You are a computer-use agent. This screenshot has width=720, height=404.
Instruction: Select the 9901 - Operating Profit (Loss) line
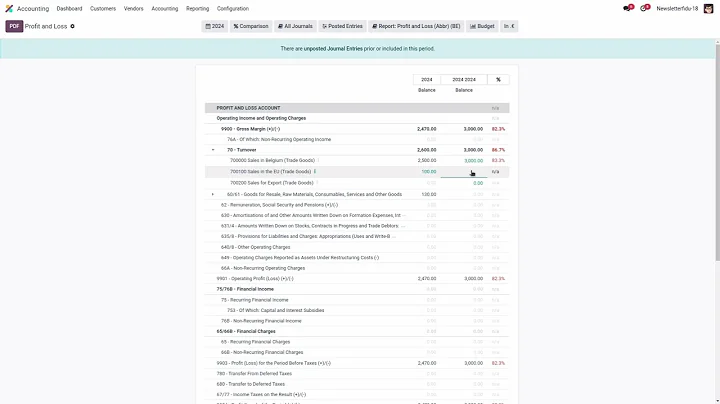point(357,279)
